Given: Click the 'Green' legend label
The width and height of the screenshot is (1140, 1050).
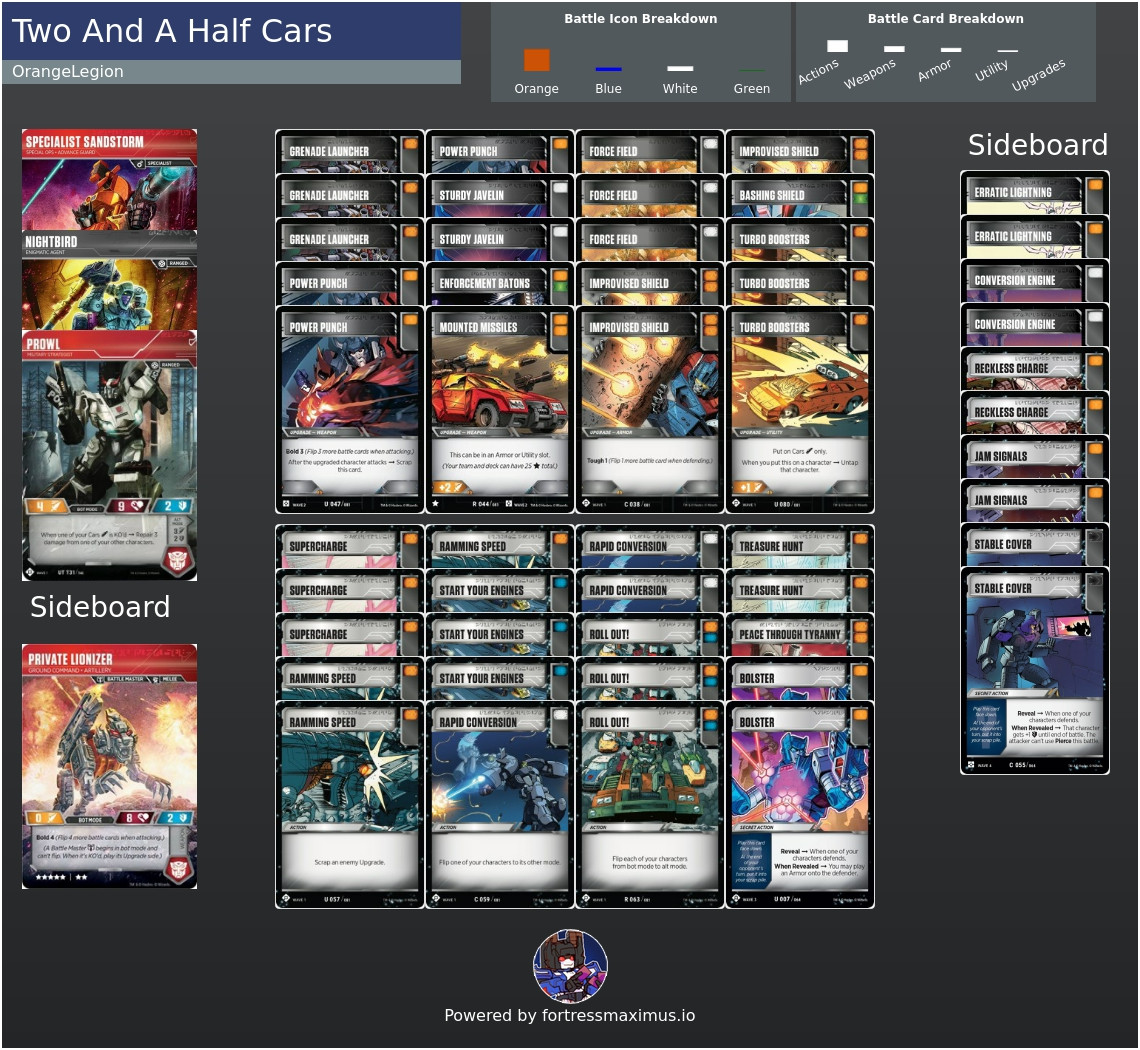Looking at the screenshot, I should (x=751, y=89).
